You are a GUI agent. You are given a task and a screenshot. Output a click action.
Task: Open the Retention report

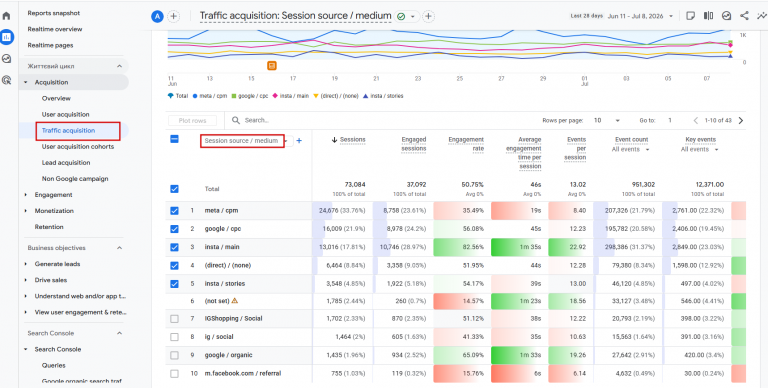pyautogui.click(x=49, y=227)
